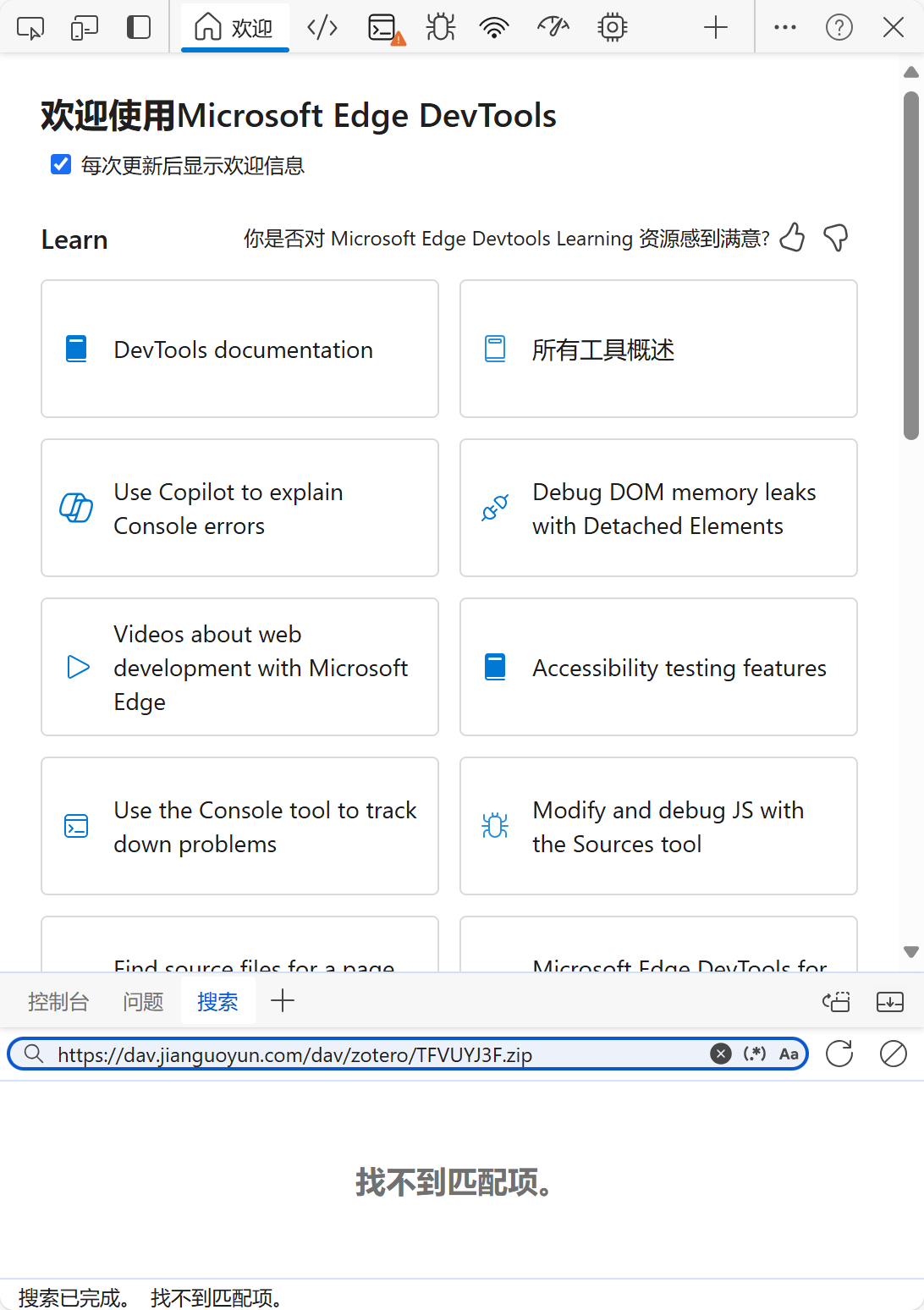Open the Performance gauge icon
The height and width of the screenshot is (1310, 924).
pyautogui.click(x=553, y=28)
